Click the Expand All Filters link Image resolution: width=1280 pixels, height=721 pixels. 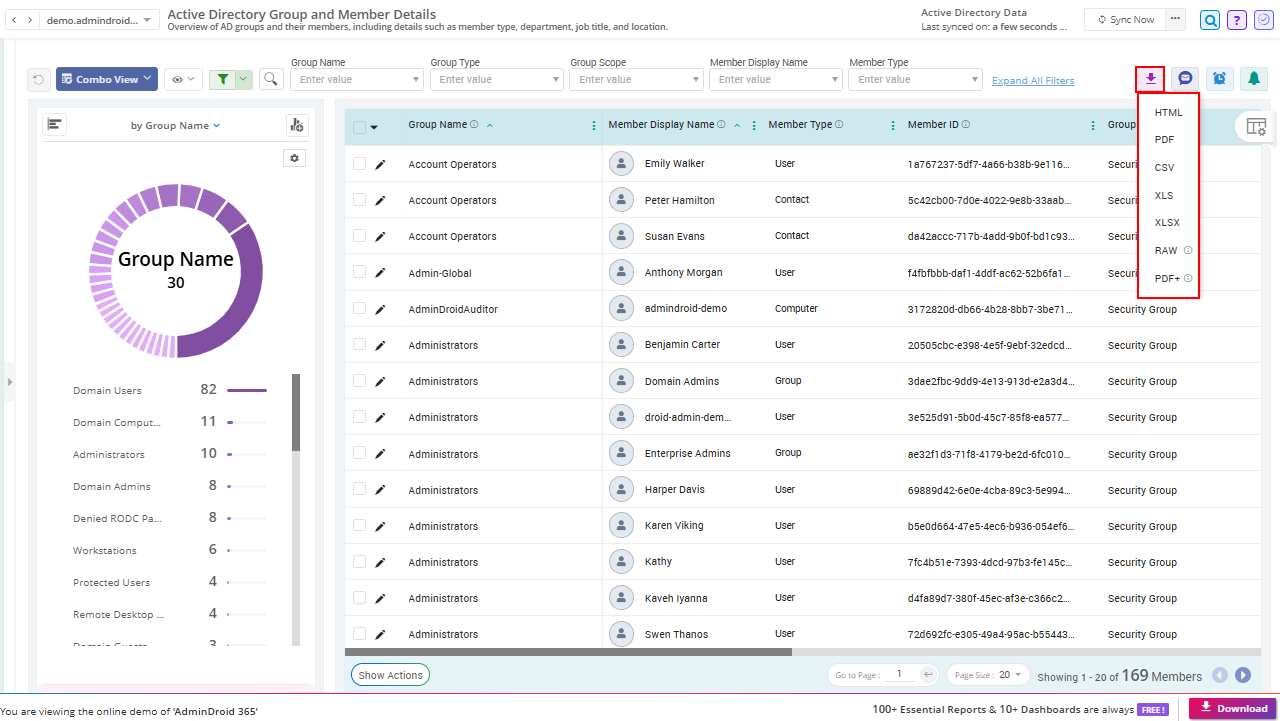(x=1033, y=81)
